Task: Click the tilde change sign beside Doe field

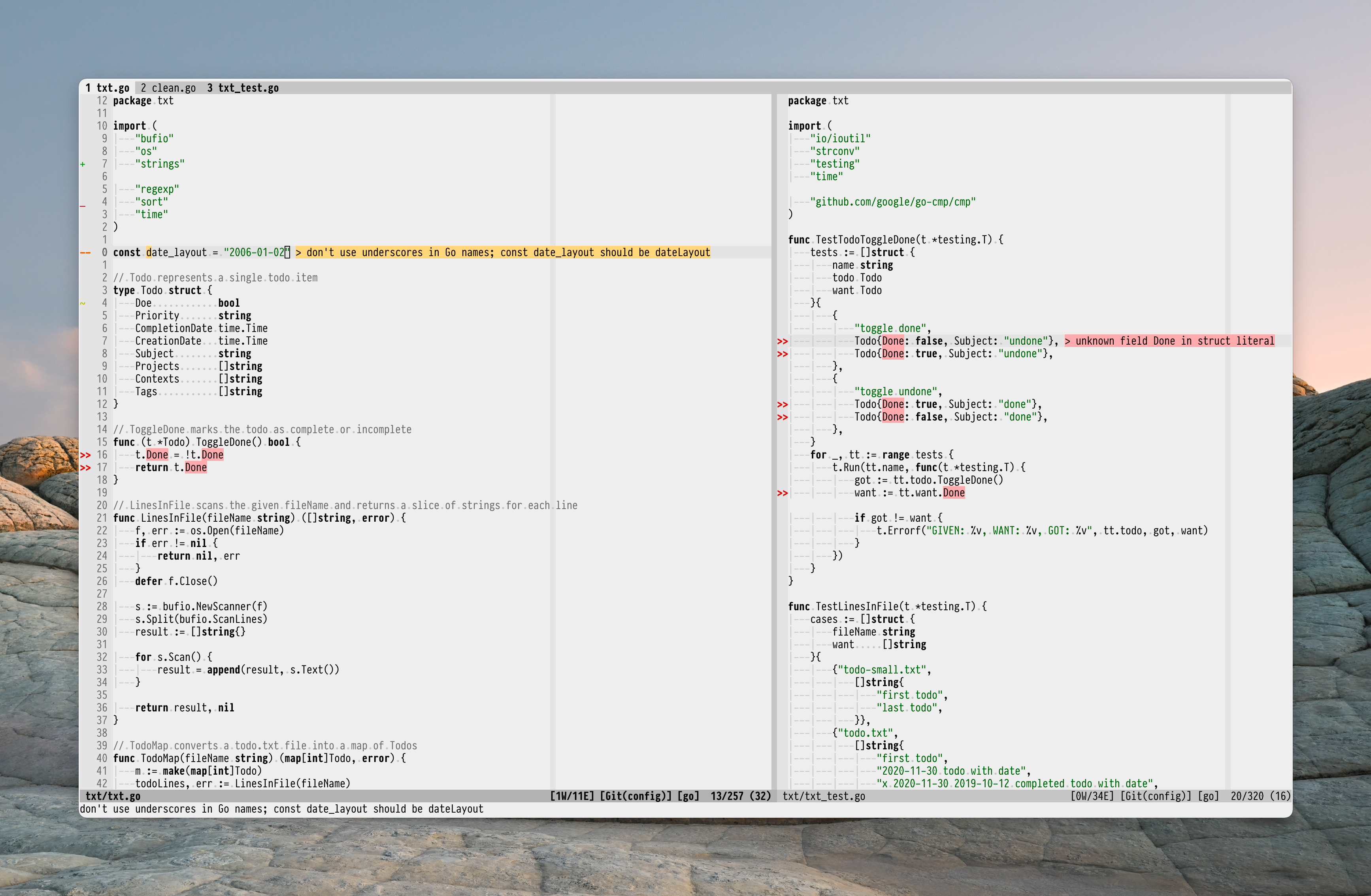Action: pyautogui.click(x=83, y=303)
